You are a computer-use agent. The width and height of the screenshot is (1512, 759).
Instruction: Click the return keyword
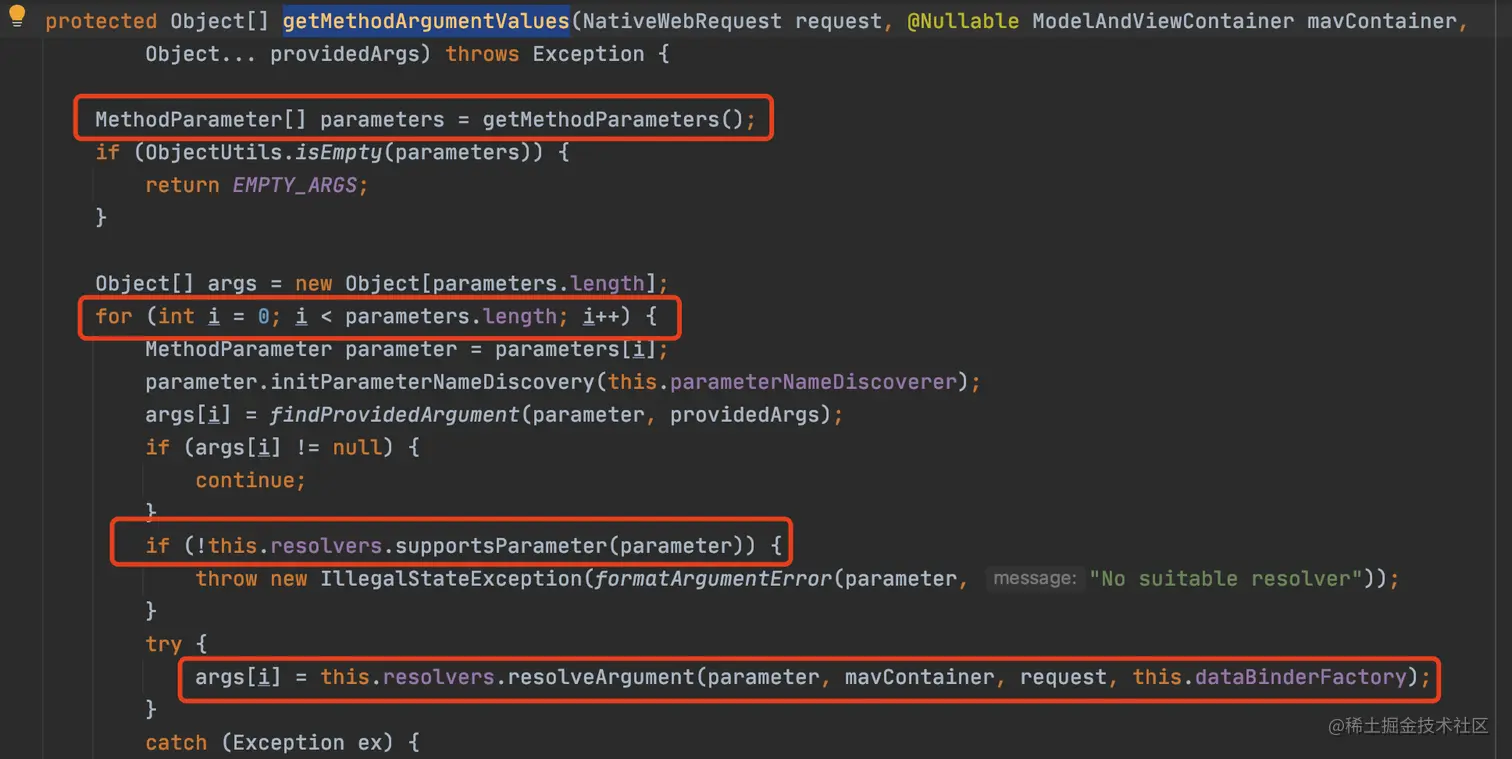coord(183,185)
